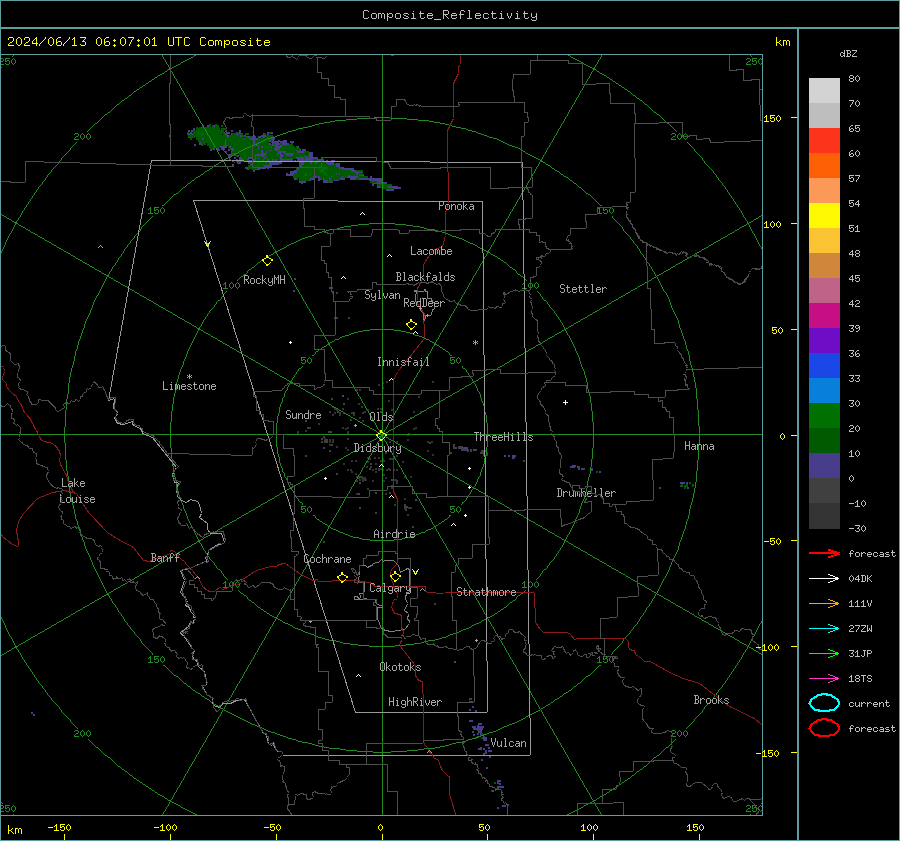Select the indigo 0–10 dBZ swatch
The height and width of the screenshot is (841, 900).
[x=824, y=465]
